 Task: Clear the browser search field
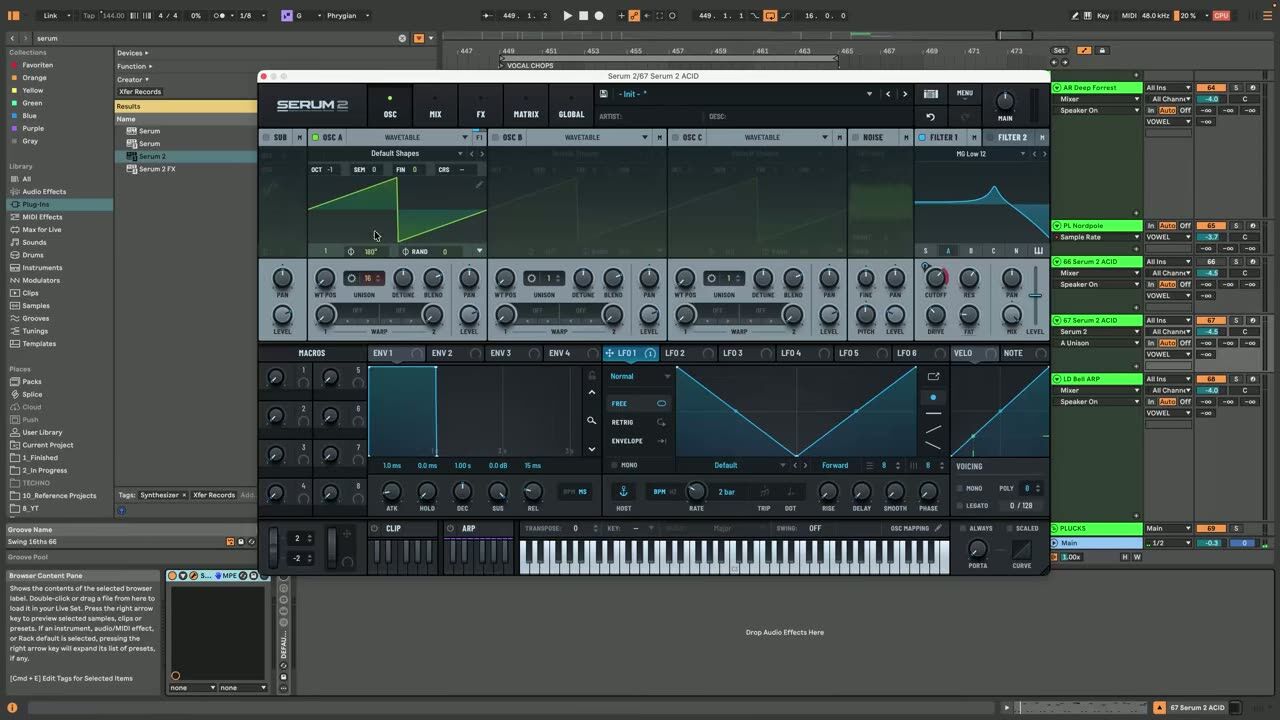point(403,38)
